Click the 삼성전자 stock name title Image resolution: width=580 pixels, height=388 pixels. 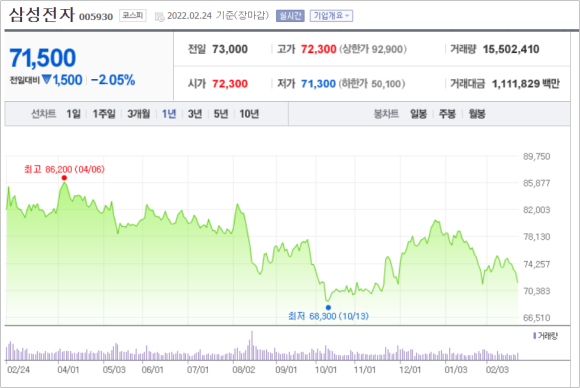point(41,15)
